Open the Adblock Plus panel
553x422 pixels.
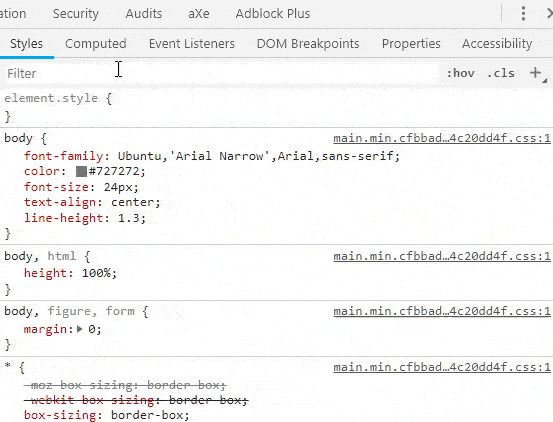click(x=273, y=14)
